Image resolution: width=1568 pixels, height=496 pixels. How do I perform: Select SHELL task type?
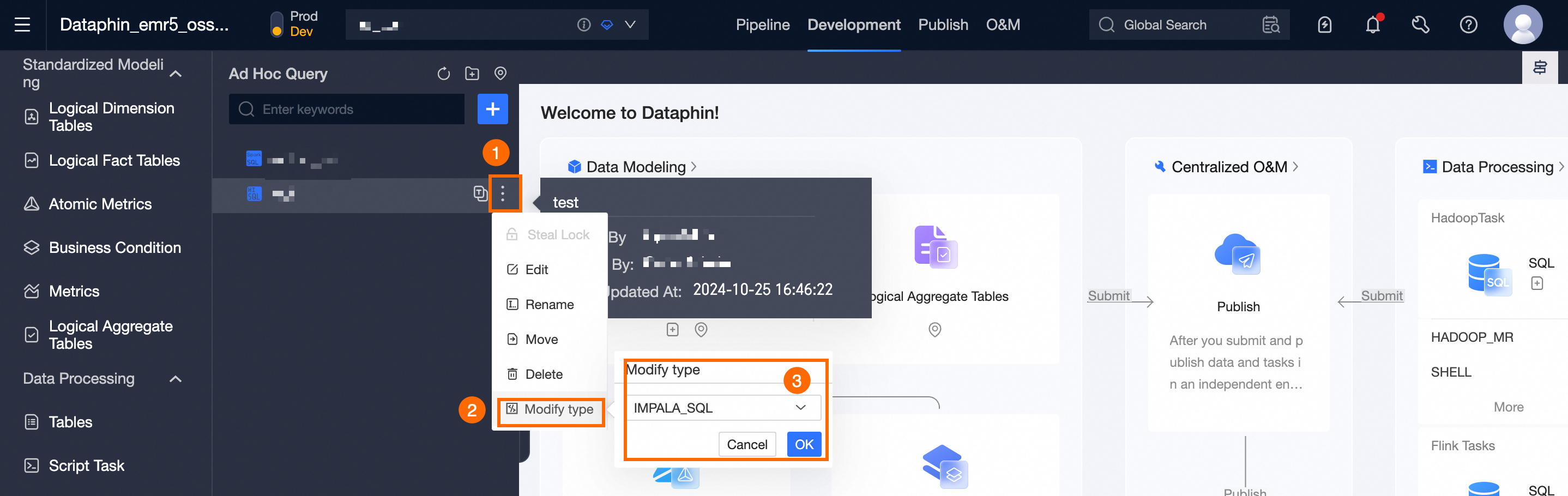[1451, 372]
